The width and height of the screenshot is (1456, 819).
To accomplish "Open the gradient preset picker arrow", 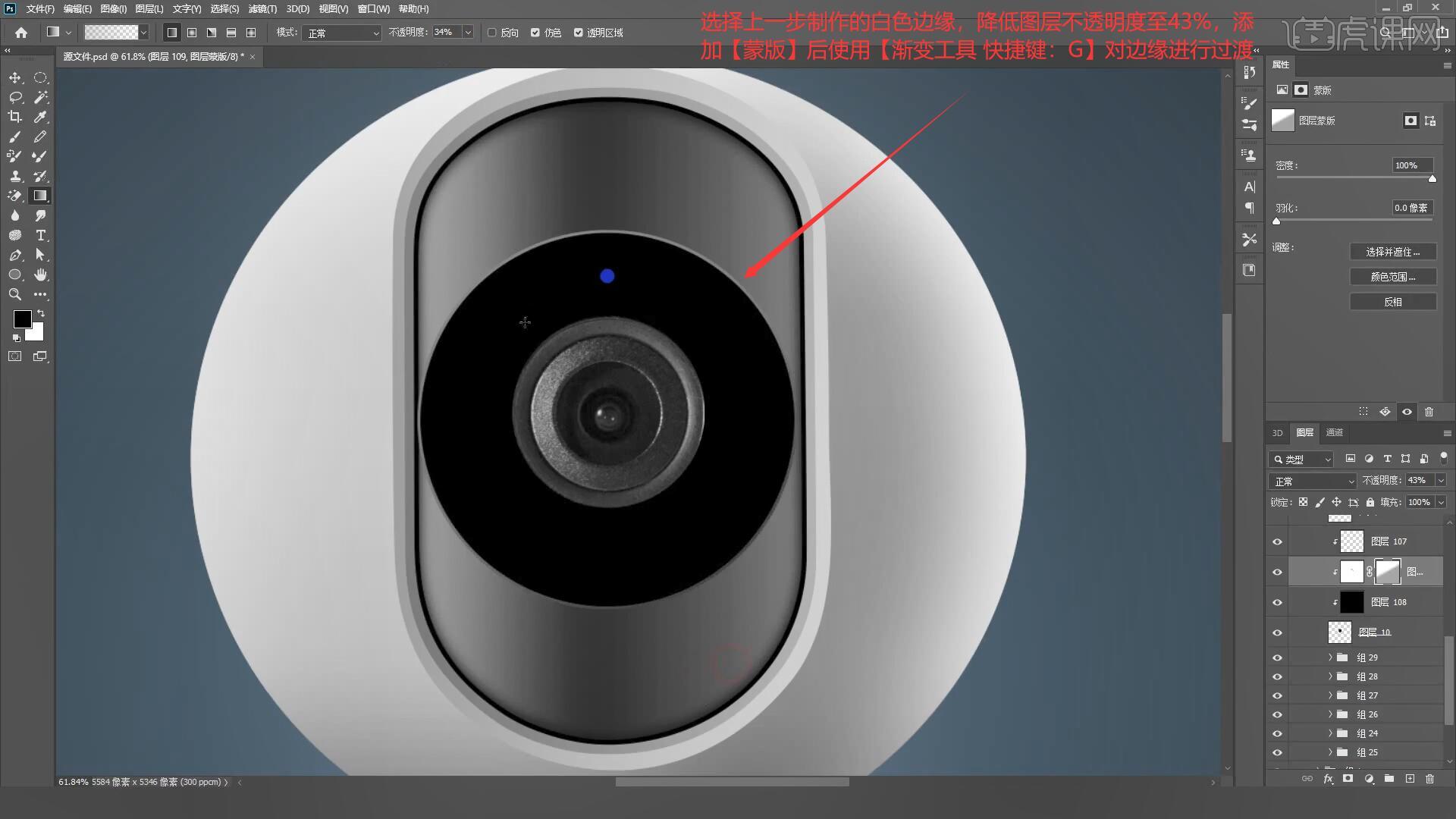I will [143, 33].
